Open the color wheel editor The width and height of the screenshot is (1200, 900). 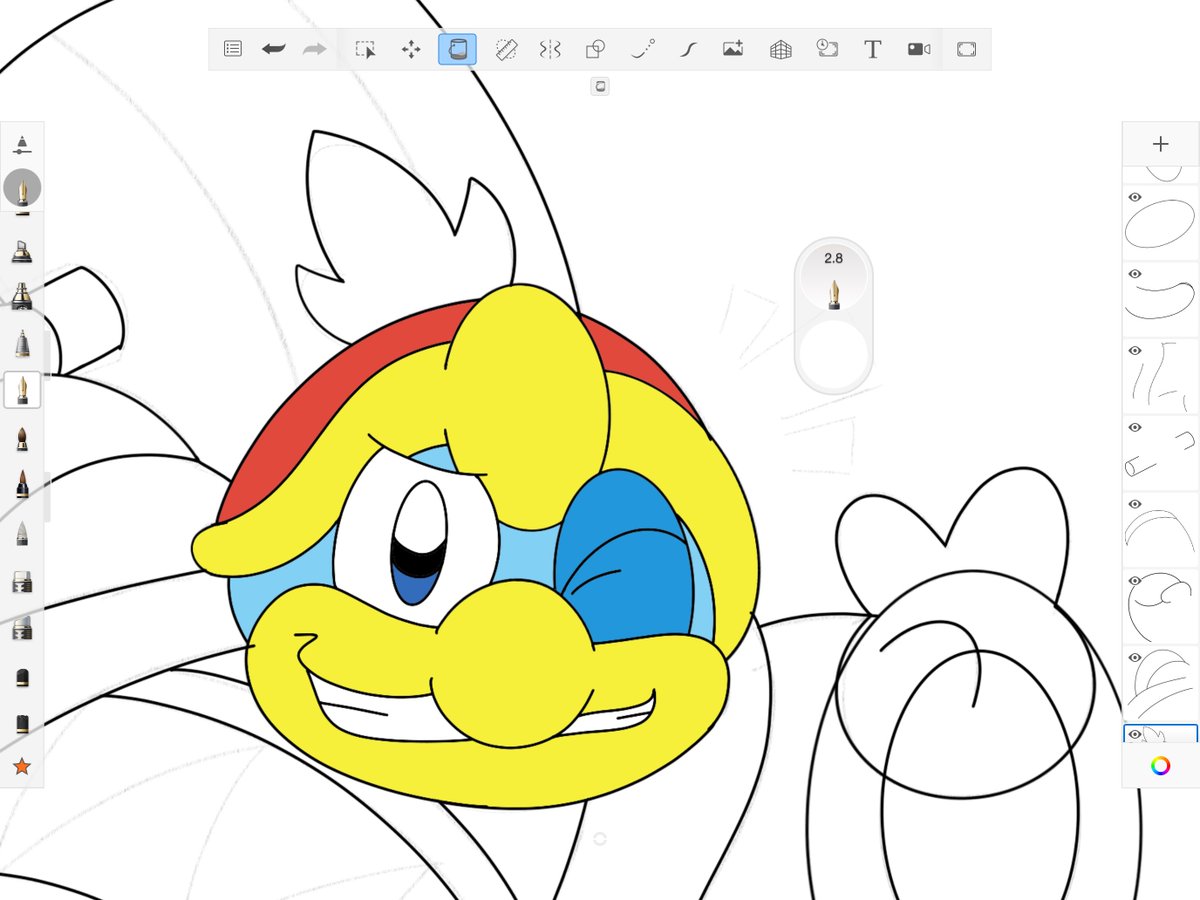point(1160,766)
